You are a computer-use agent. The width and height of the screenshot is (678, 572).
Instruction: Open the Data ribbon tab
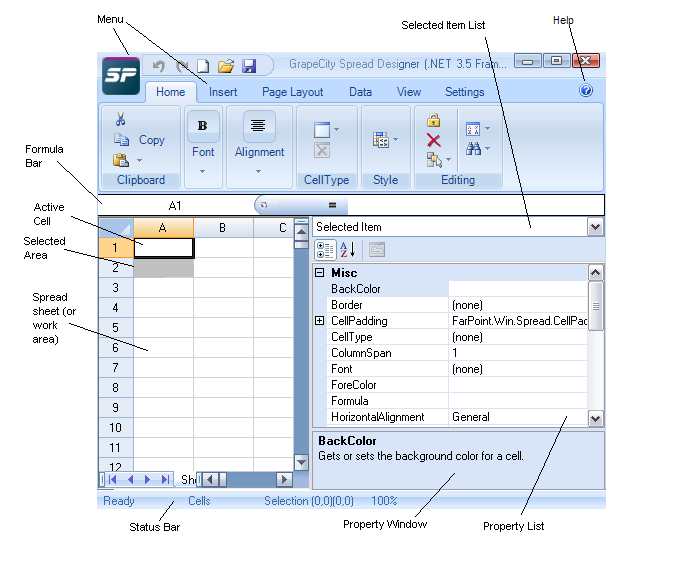[x=360, y=92]
